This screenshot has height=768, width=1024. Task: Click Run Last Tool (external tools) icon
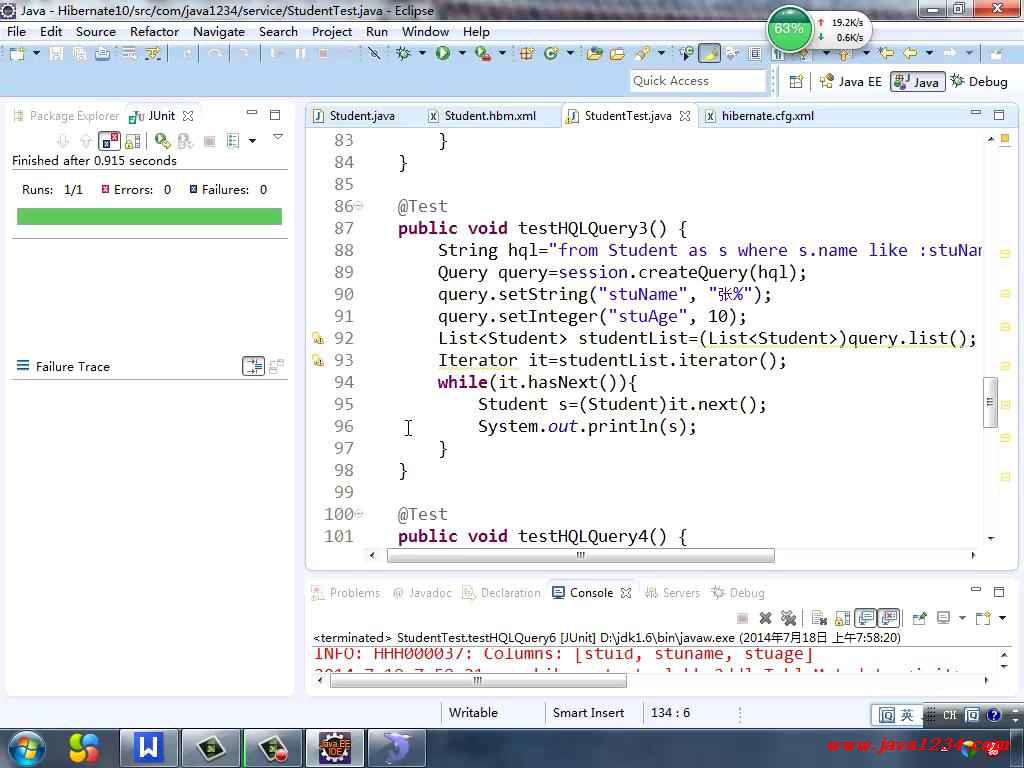pyautogui.click(x=483, y=54)
